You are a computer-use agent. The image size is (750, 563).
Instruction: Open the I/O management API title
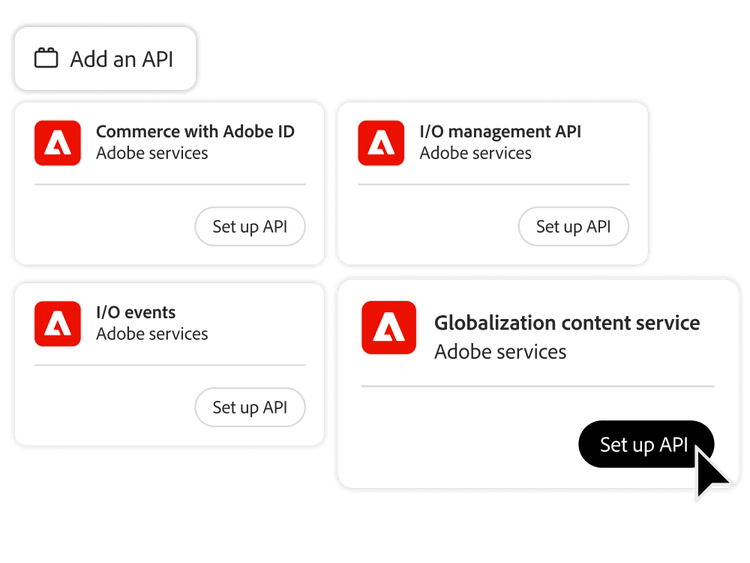(500, 131)
